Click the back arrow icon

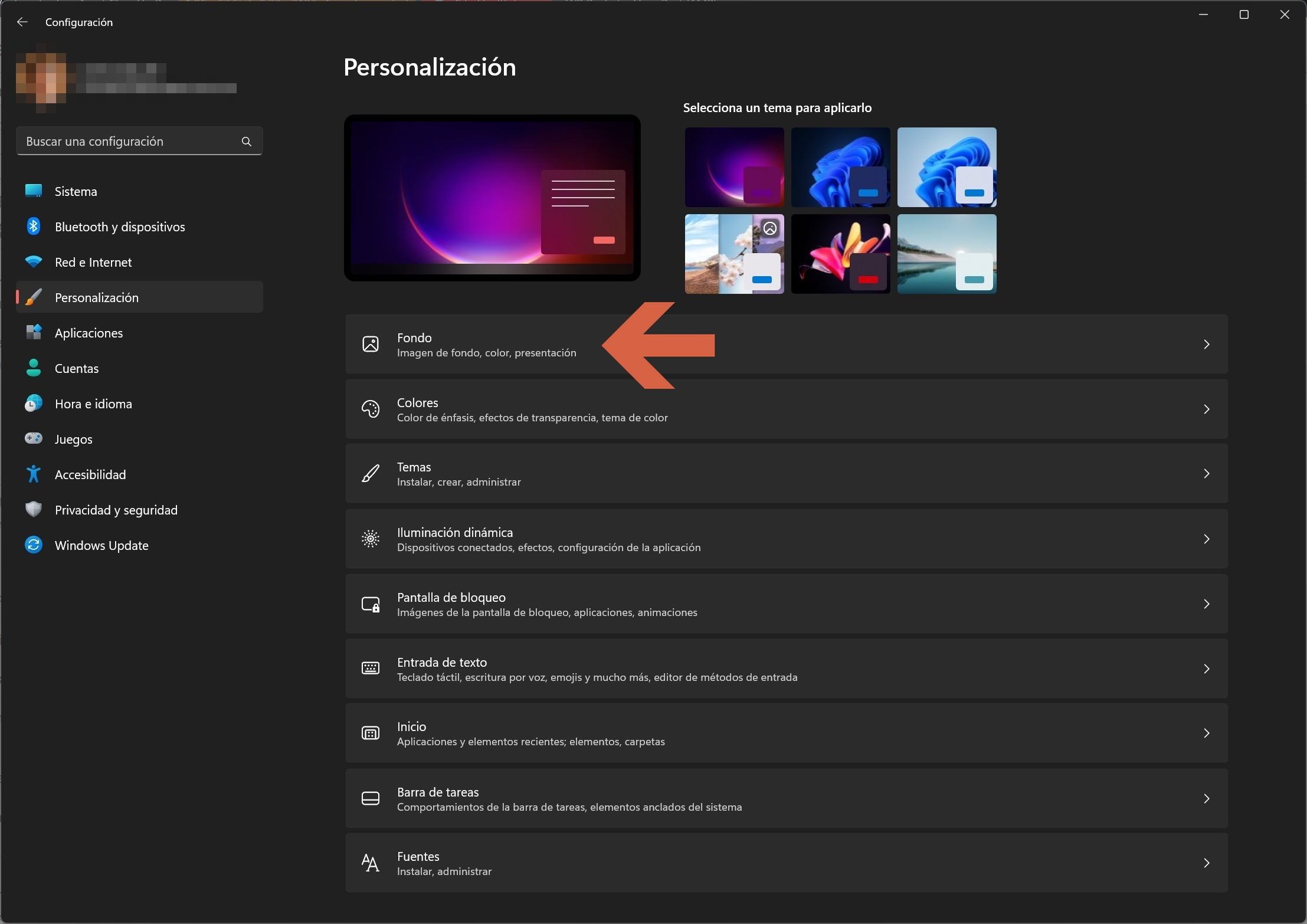[x=22, y=22]
